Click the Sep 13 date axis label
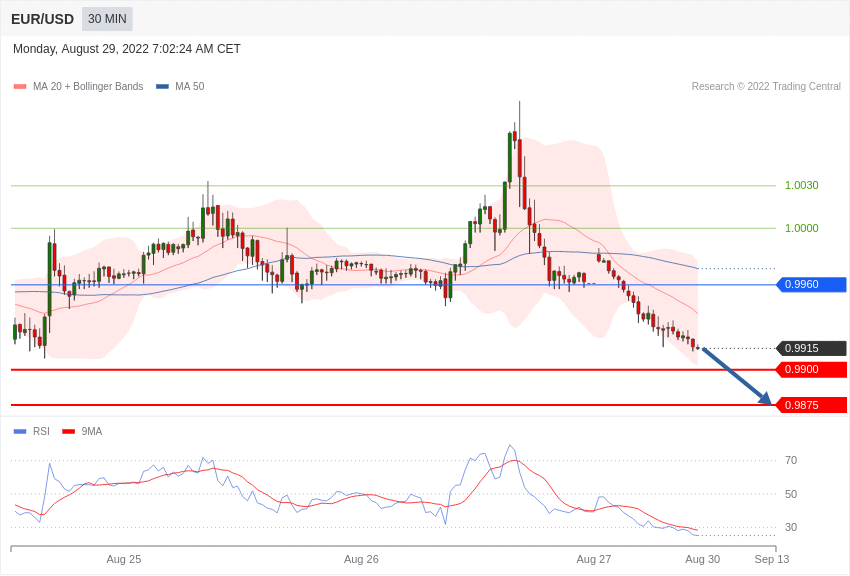850x576 pixels. [772, 559]
